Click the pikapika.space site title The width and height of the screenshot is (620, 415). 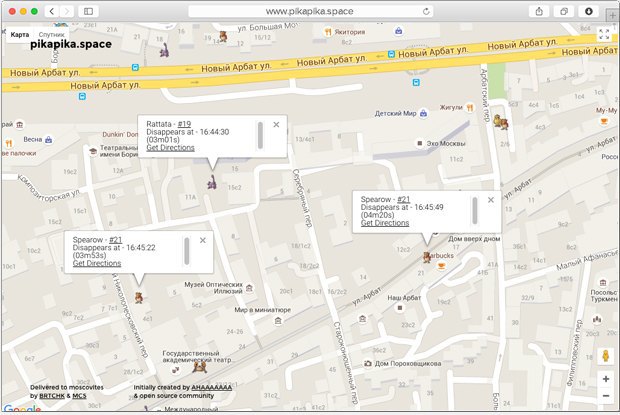tap(71, 44)
